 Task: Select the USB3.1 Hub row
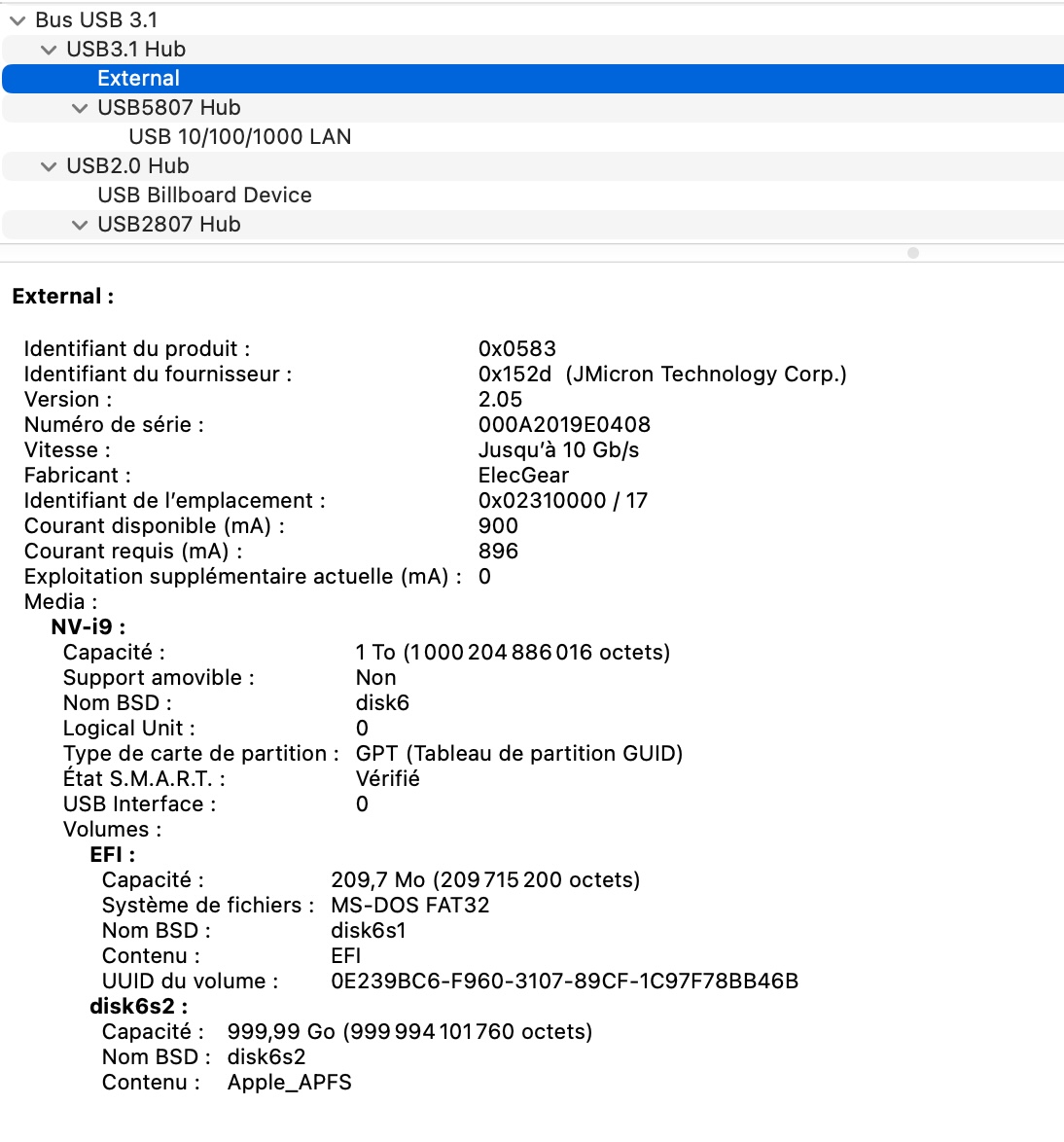pyautogui.click(x=532, y=50)
